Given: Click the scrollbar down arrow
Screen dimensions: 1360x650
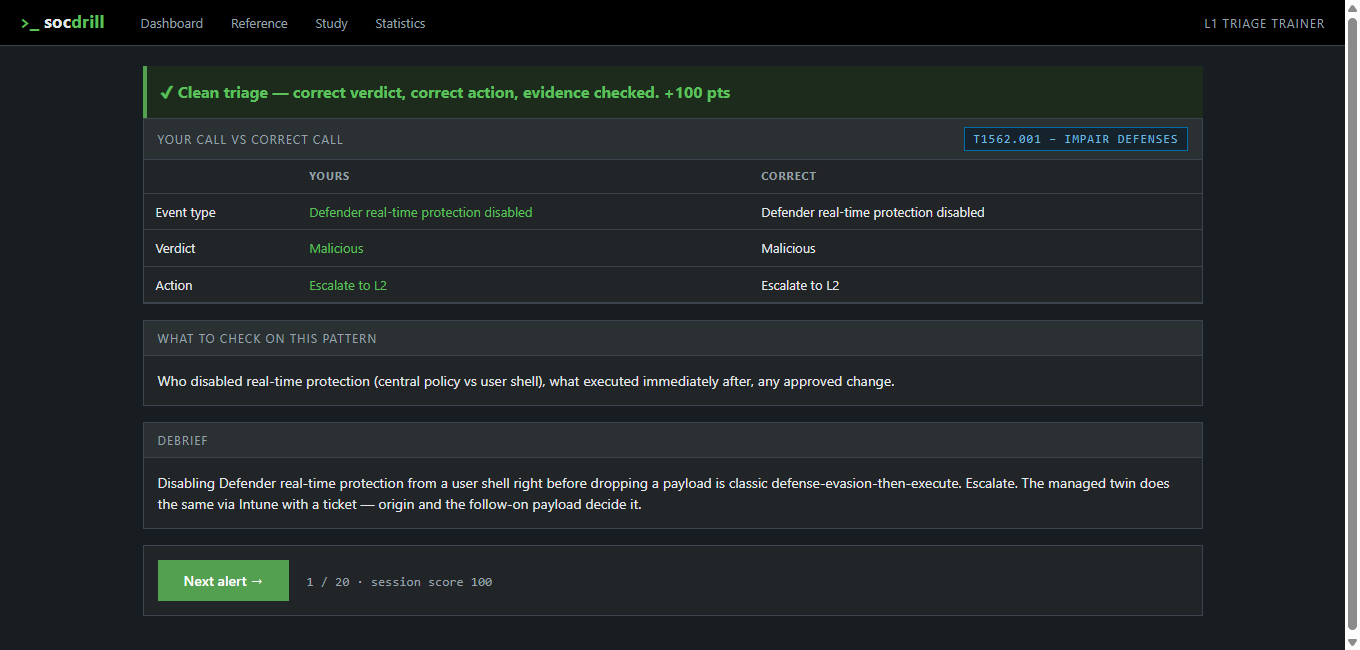Looking at the screenshot, I should (x=1352, y=642).
